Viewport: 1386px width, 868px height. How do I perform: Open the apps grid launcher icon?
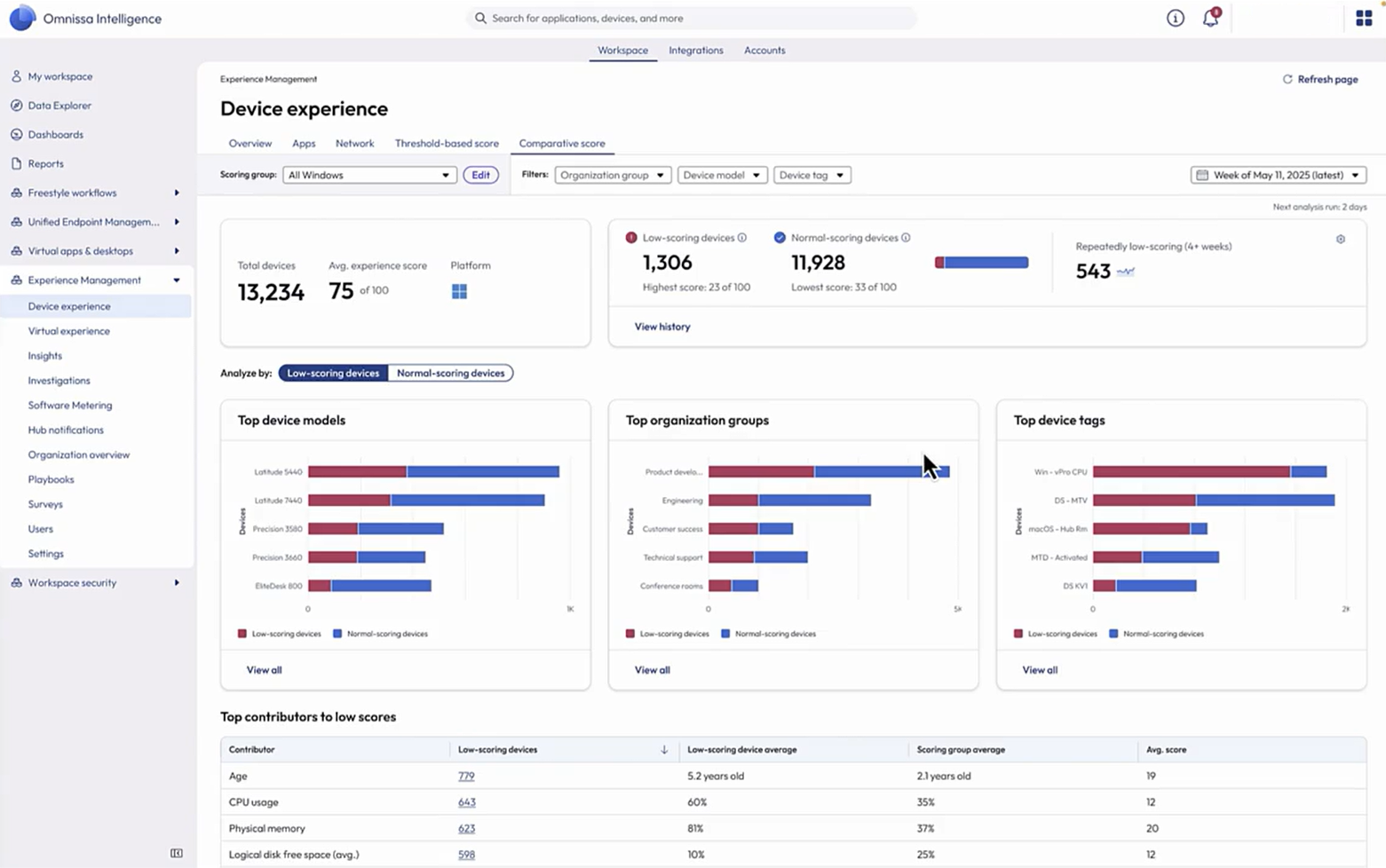pos(1364,18)
